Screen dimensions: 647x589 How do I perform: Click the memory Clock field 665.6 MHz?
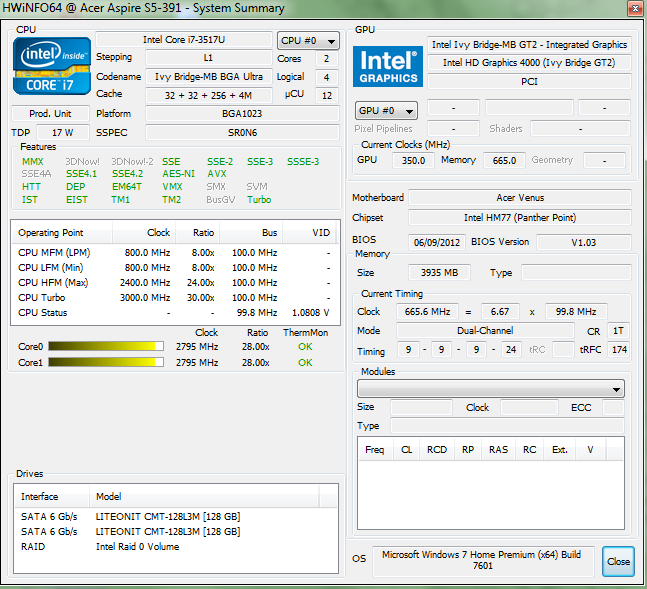pyautogui.click(x=427, y=312)
